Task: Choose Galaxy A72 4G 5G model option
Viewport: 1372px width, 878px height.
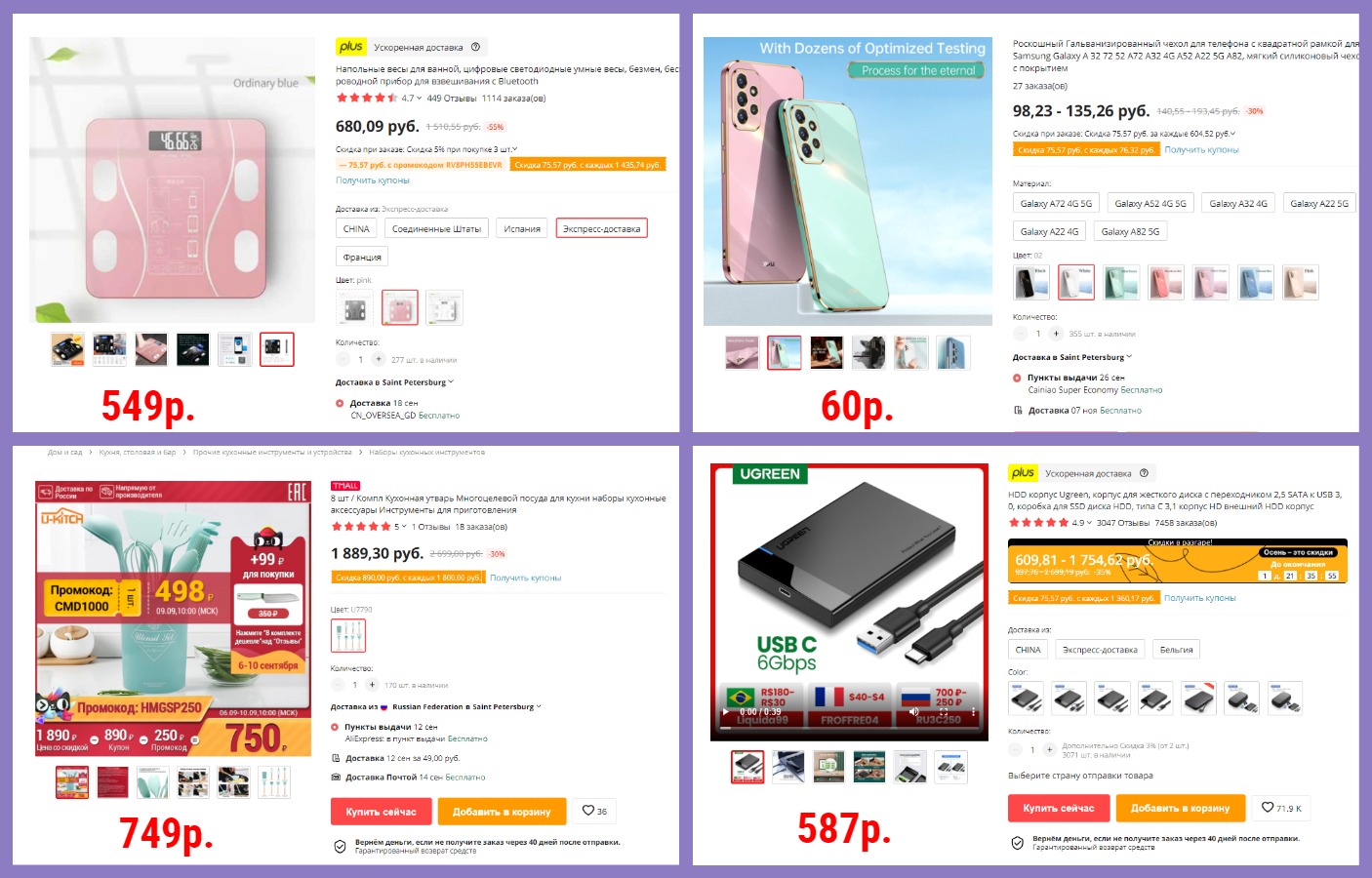Action: pyautogui.click(x=1056, y=203)
